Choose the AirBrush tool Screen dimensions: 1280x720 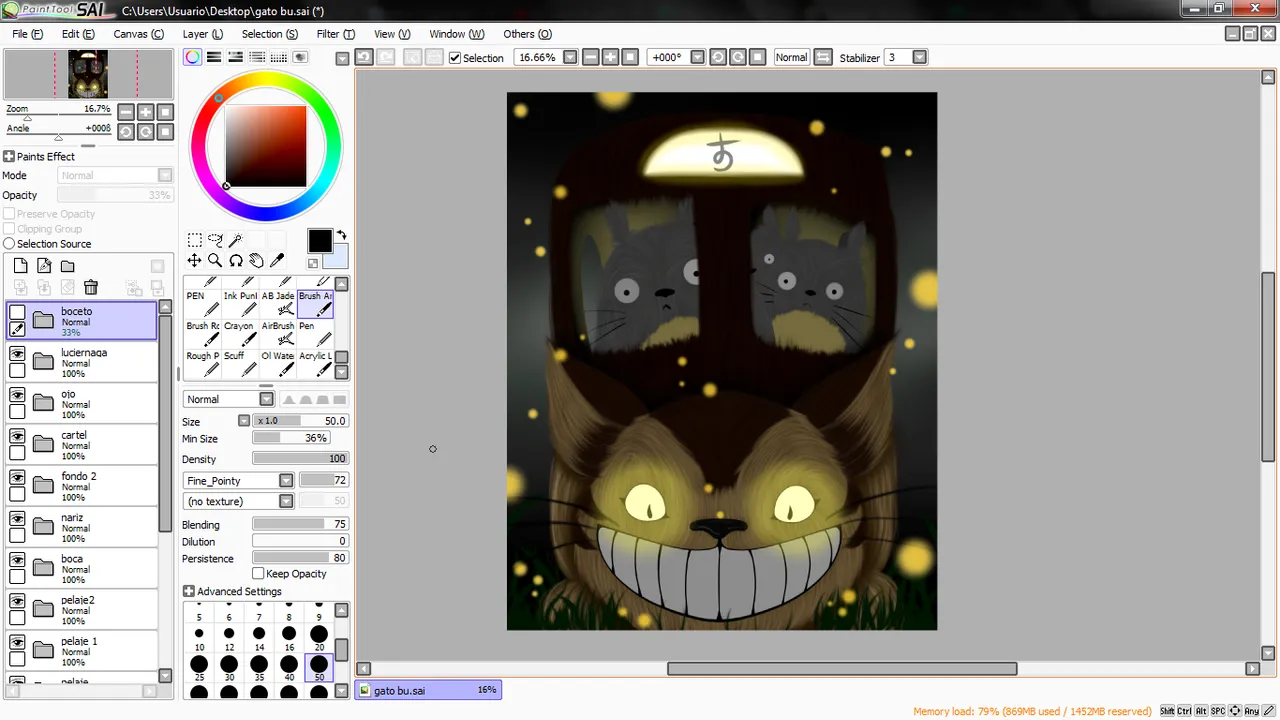click(277, 333)
